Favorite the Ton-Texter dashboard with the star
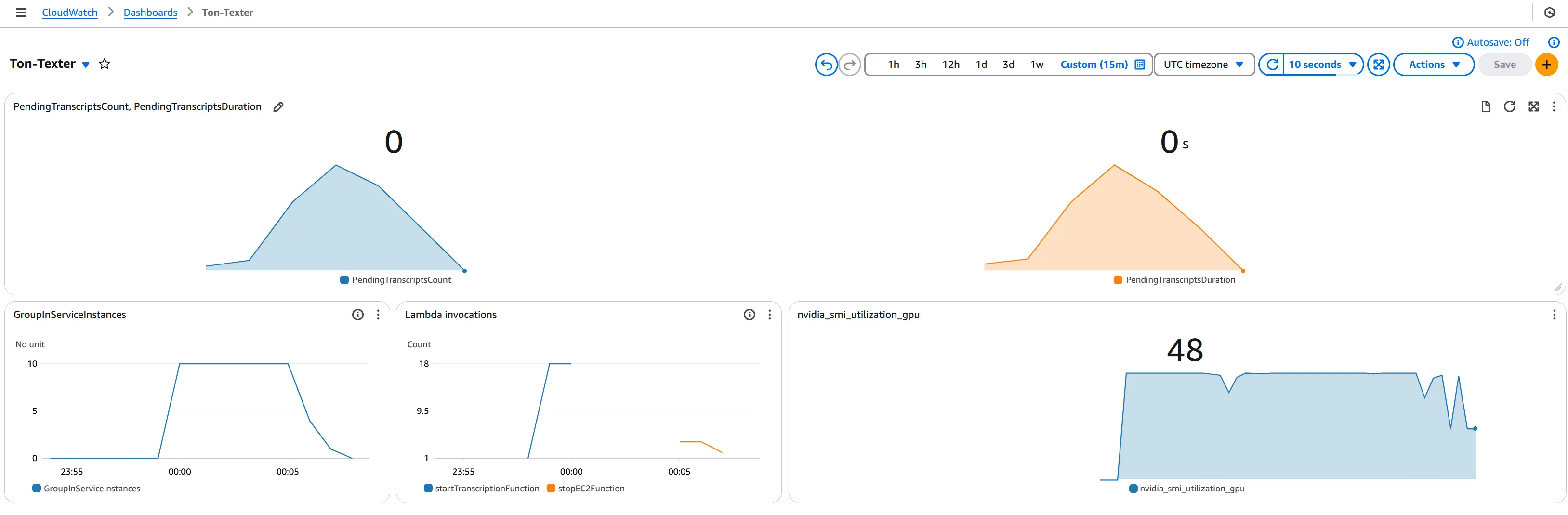 click(105, 64)
